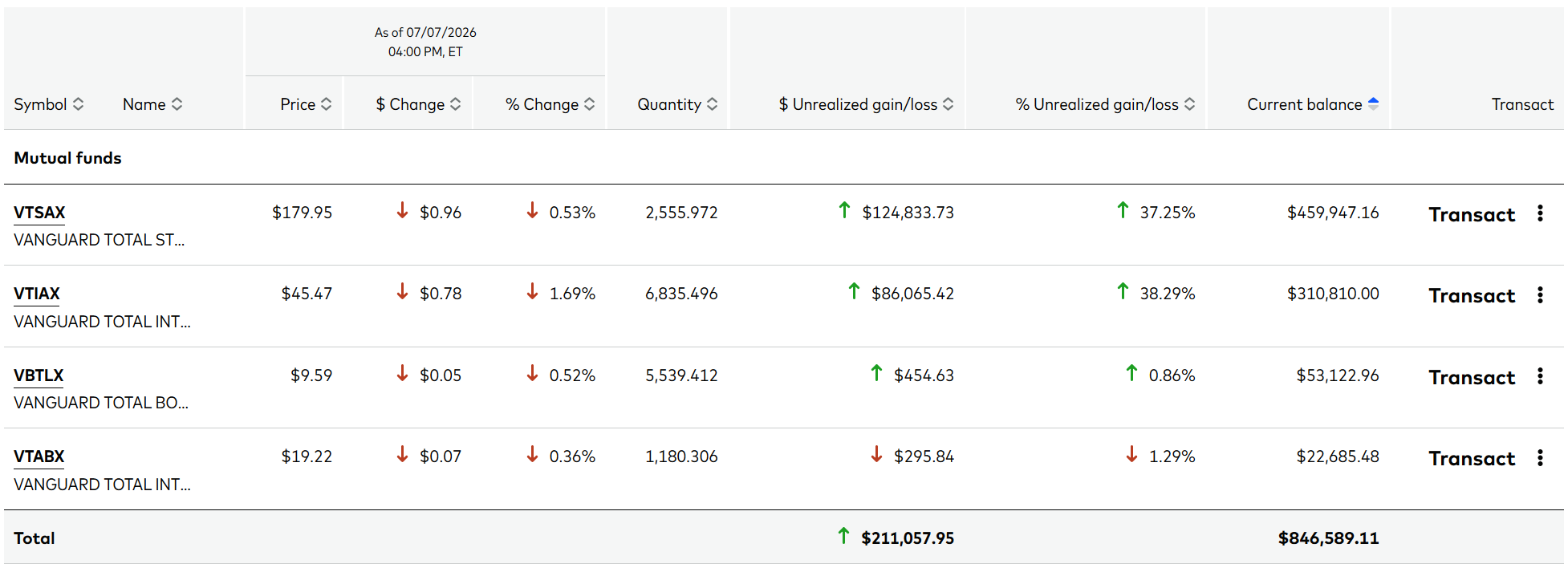
Task: Click Transact for VBTLX row
Action: click(1472, 378)
